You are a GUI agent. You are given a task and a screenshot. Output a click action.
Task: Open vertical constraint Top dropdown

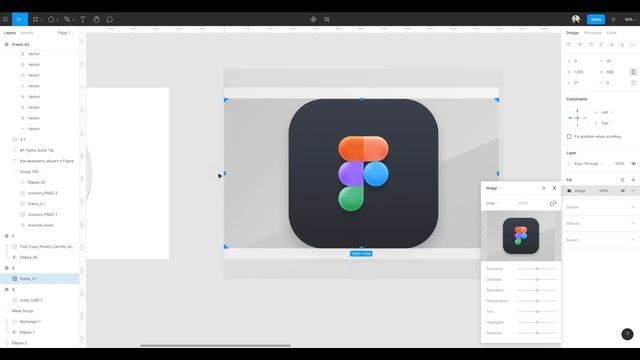[x=607, y=123]
